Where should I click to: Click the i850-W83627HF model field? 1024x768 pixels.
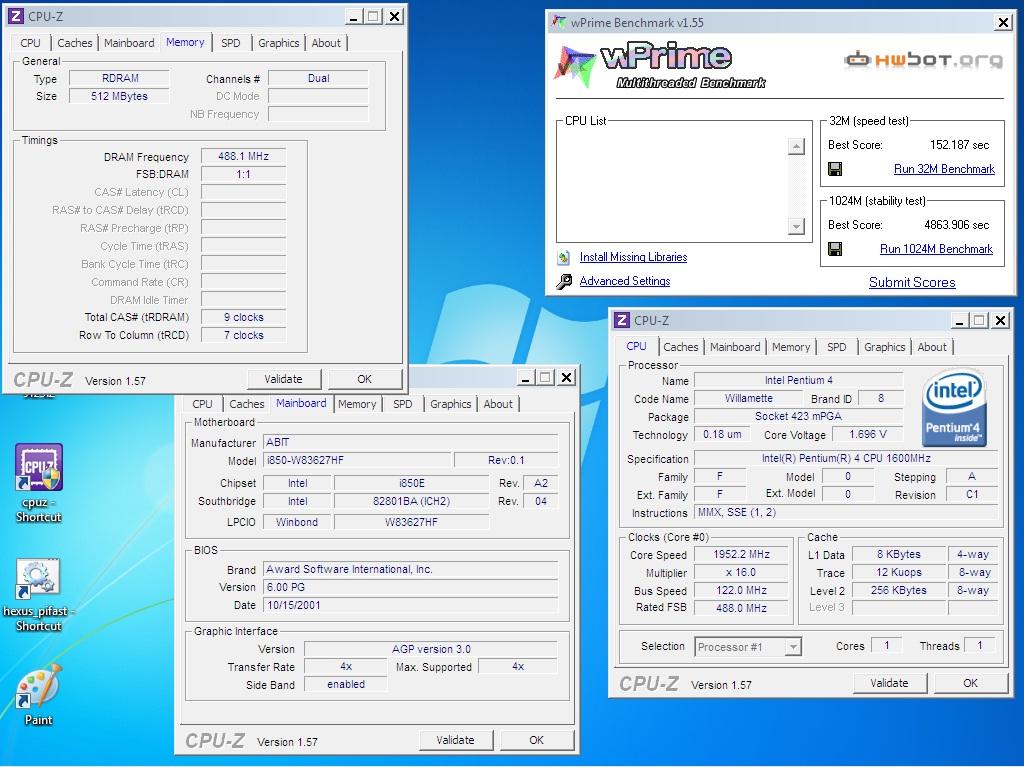(x=357, y=460)
